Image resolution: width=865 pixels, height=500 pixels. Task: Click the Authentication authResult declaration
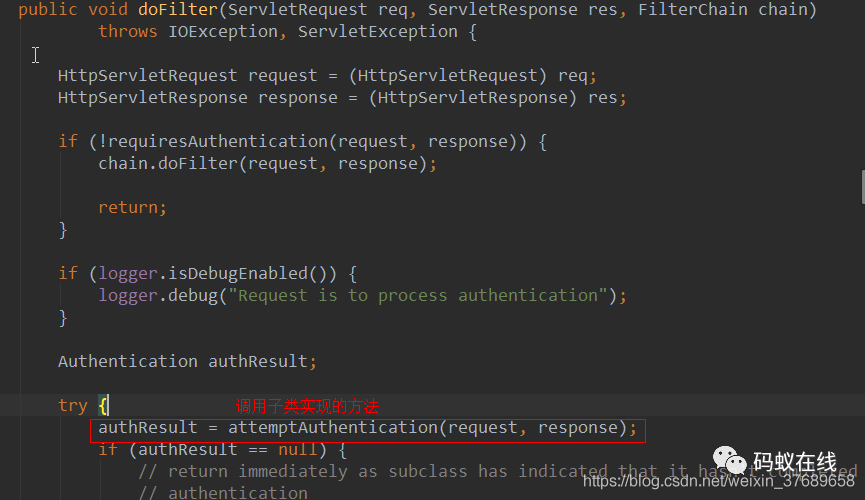(187, 362)
